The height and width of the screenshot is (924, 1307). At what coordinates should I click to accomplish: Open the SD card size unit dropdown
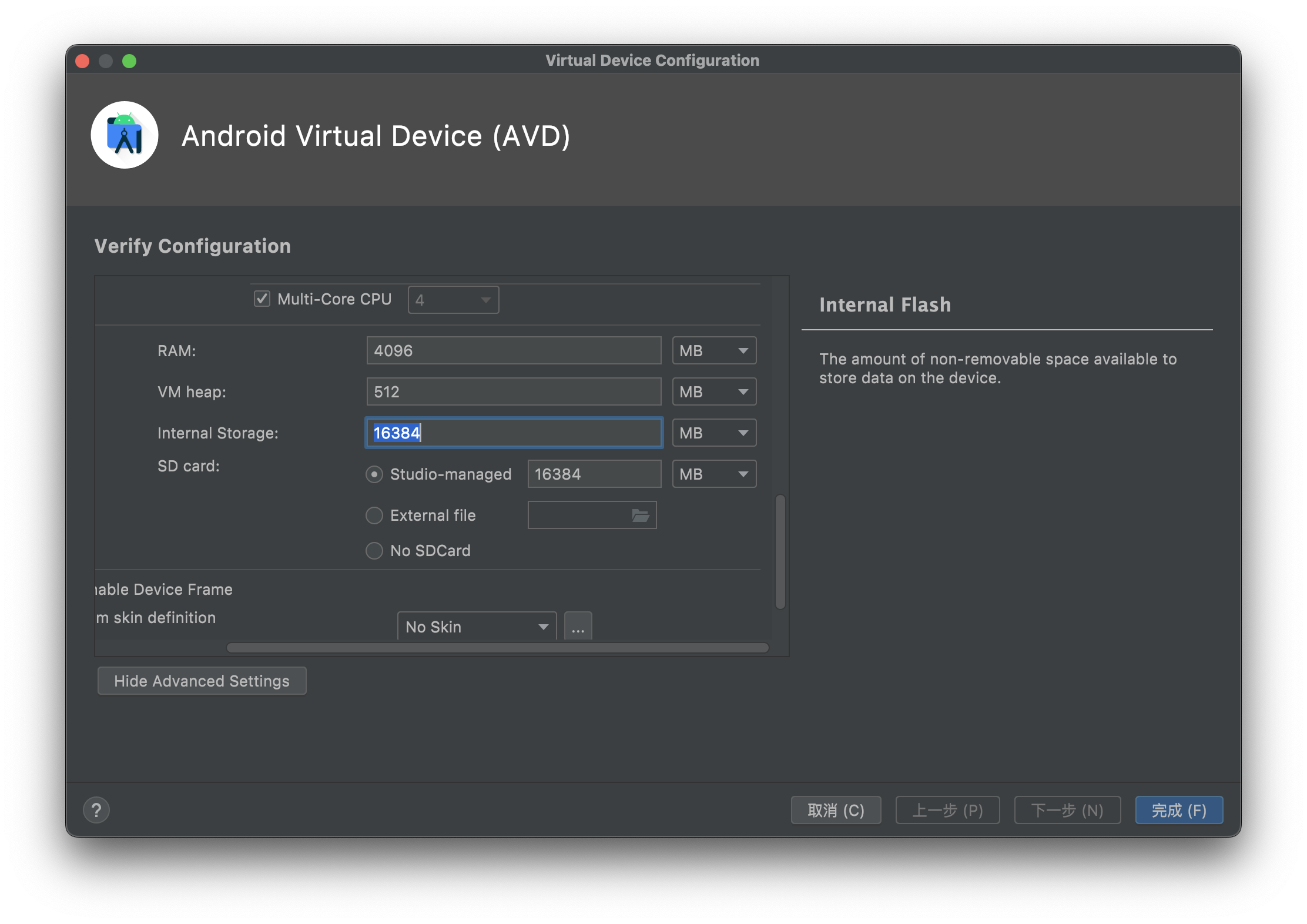coord(714,474)
